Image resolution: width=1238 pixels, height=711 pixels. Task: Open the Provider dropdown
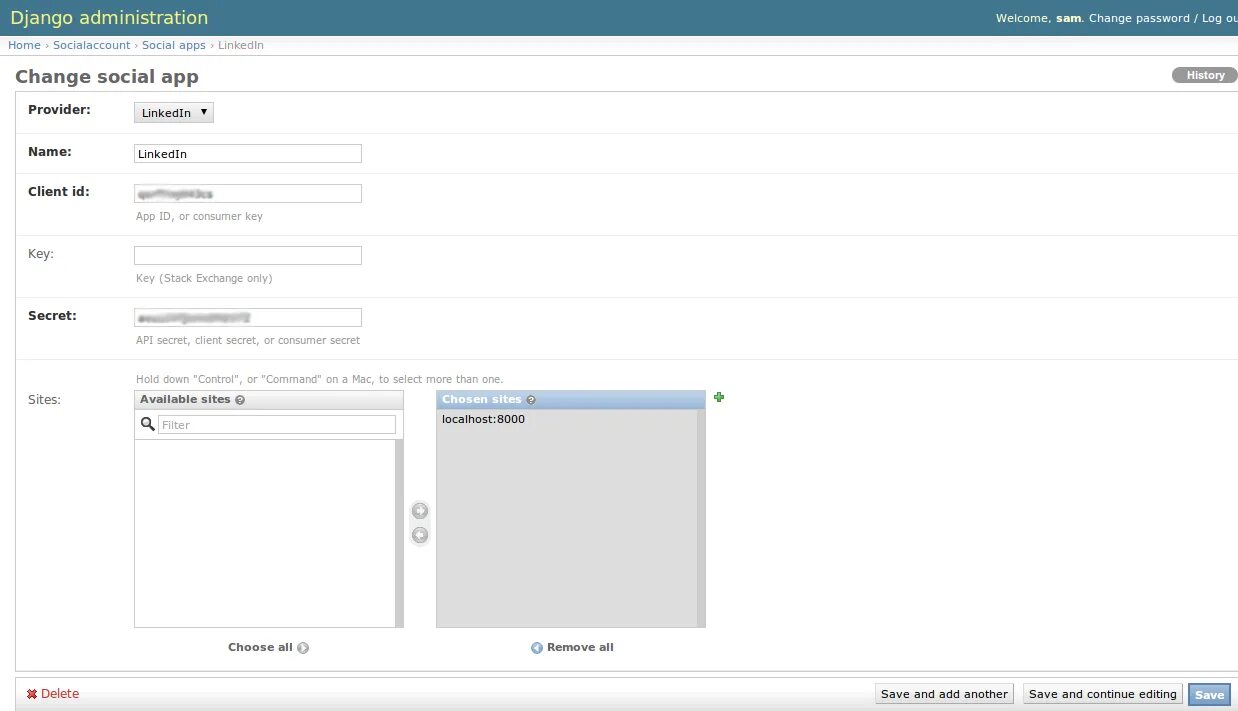(x=174, y=113)
